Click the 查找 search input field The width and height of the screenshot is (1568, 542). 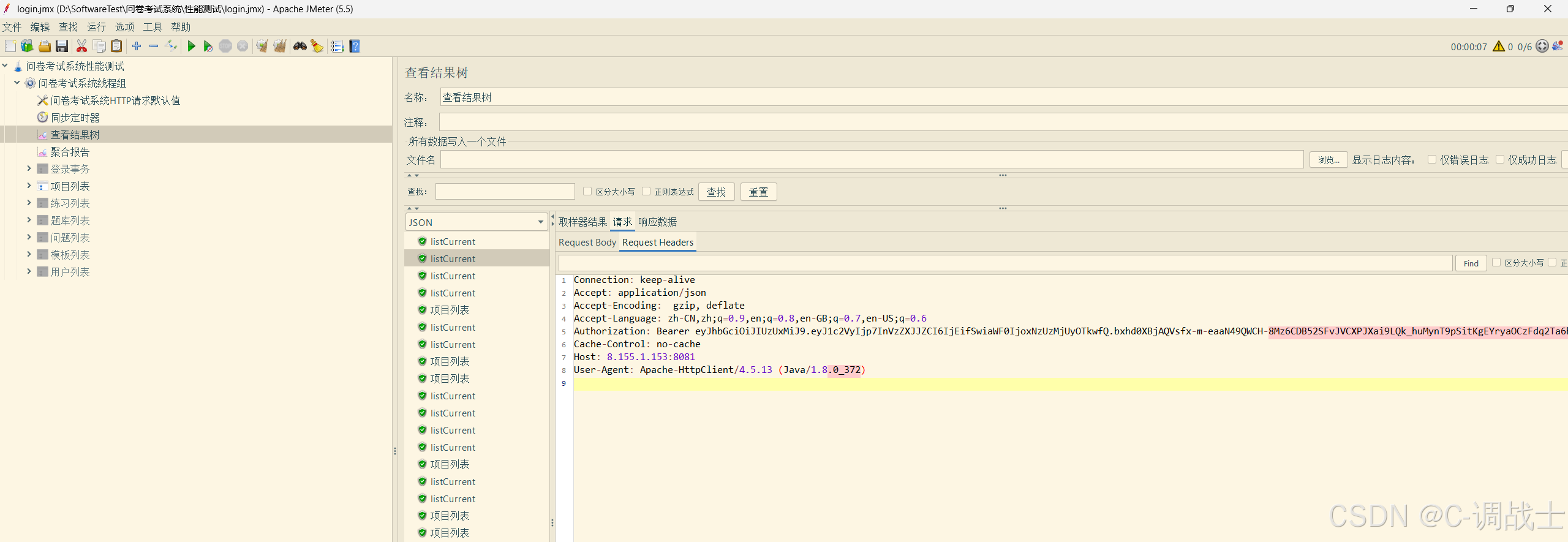(x=505, y=192)
